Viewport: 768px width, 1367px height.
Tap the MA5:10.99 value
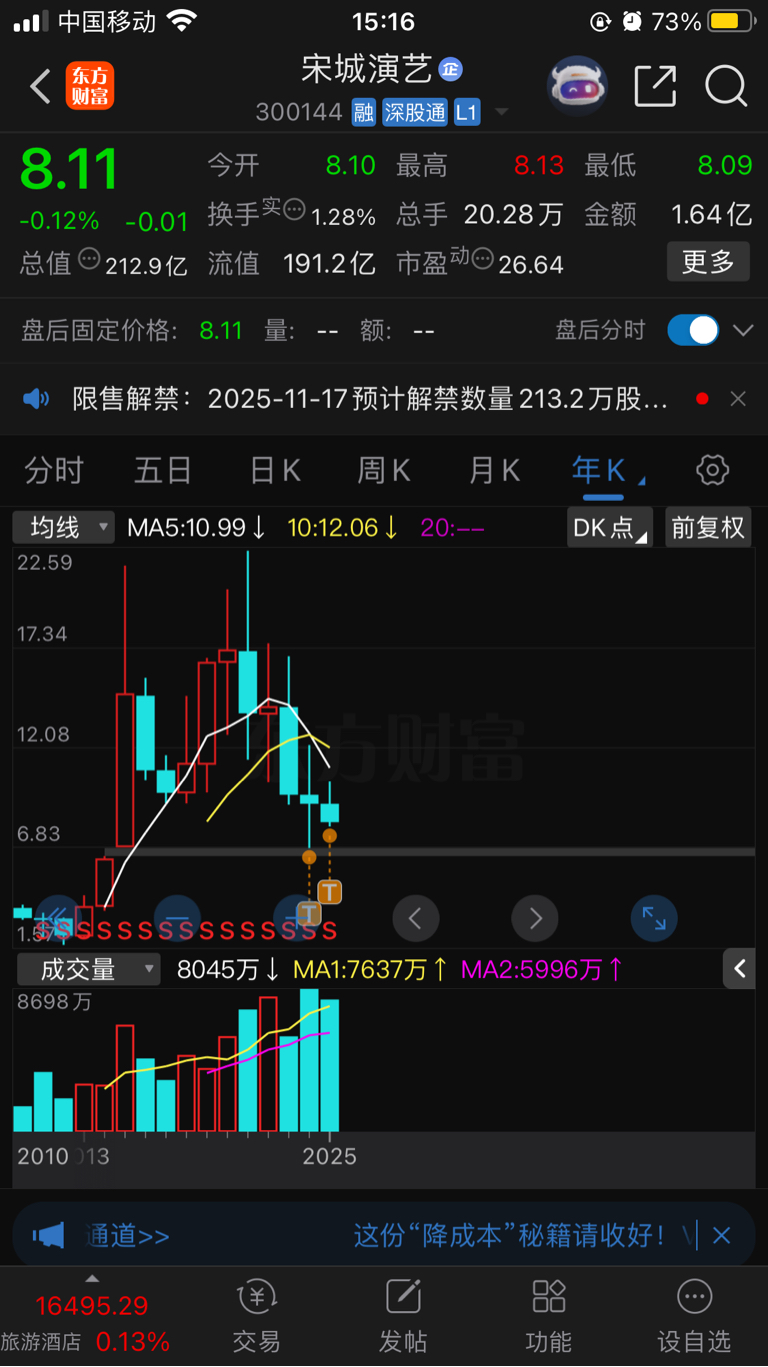[196, 527]
